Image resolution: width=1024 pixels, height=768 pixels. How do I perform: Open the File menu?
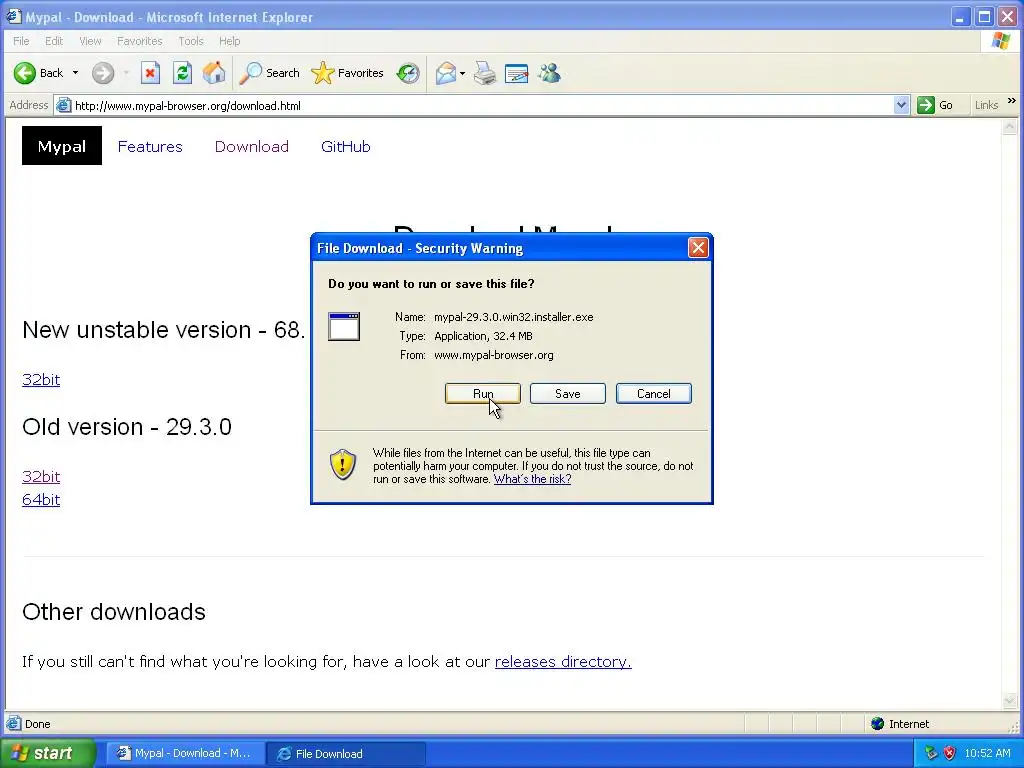pos(21,41)
